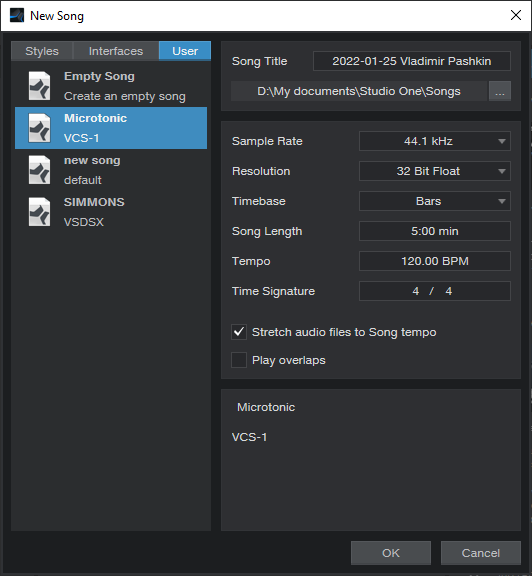Click the SIMMONS template file icon
532x576 pixels.
point(40,212)
